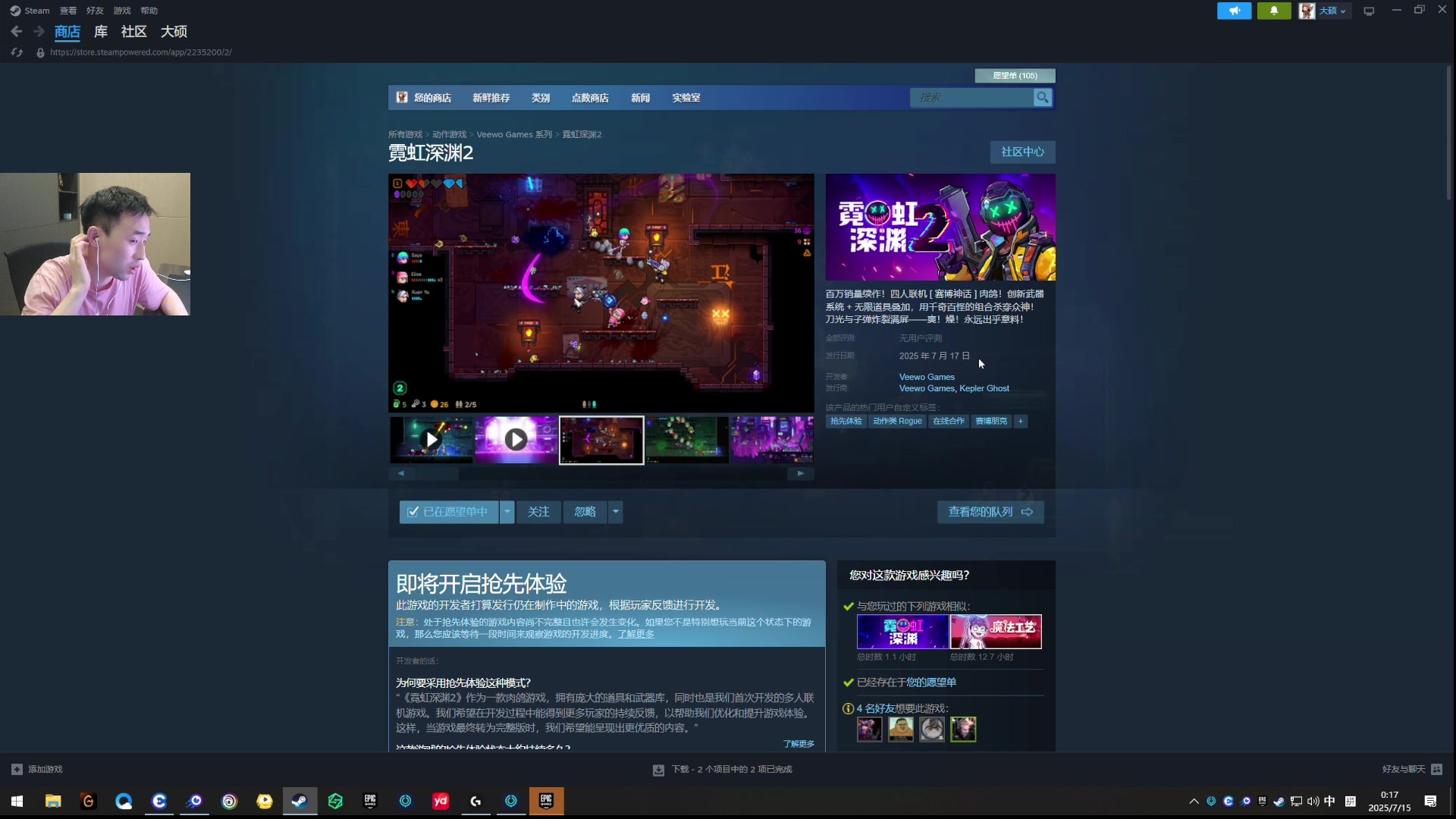This screenshot has height=819, width=1456.
Task: Click the downloads icon in the bottom bar
Action: [658, 770]
